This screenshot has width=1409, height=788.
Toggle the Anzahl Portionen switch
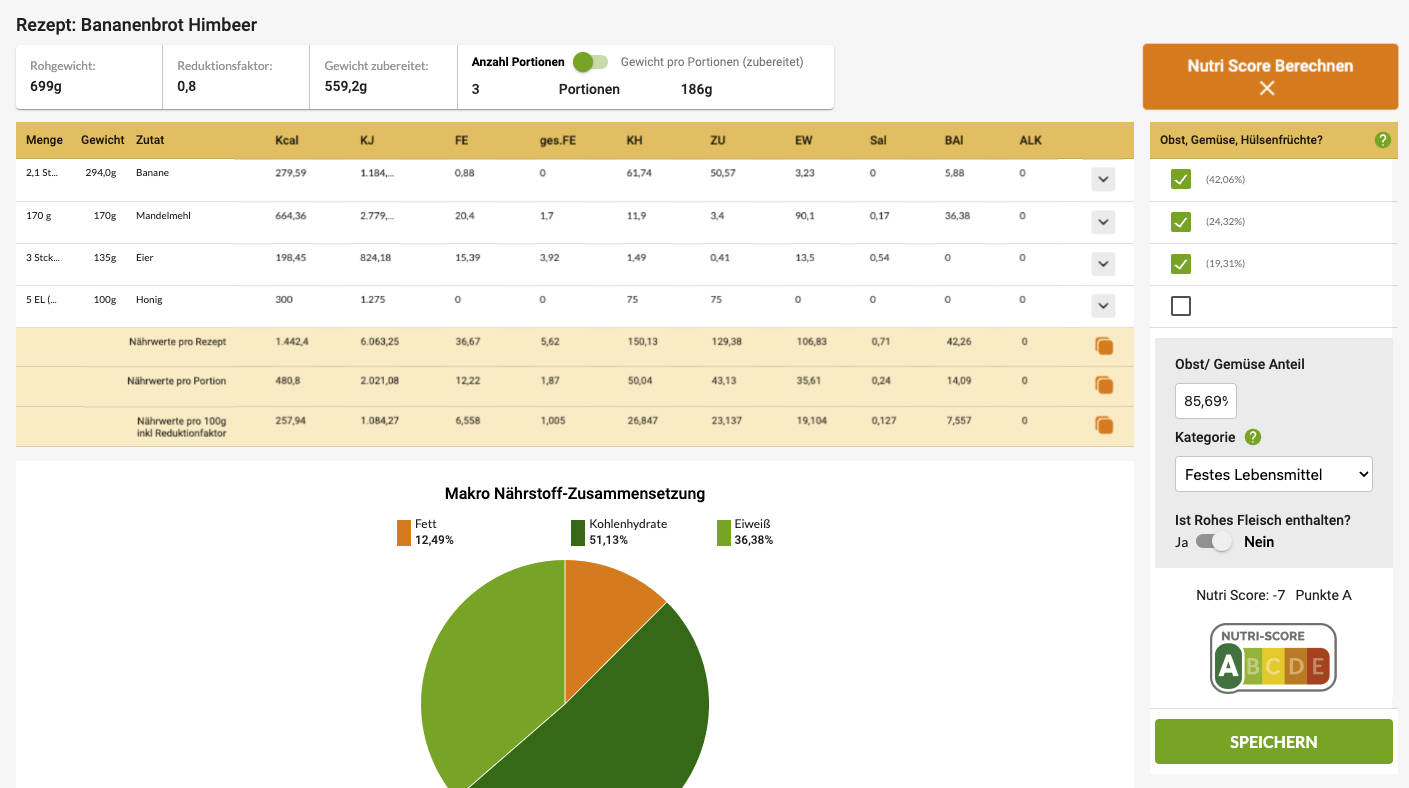click(x=590, y=62)
